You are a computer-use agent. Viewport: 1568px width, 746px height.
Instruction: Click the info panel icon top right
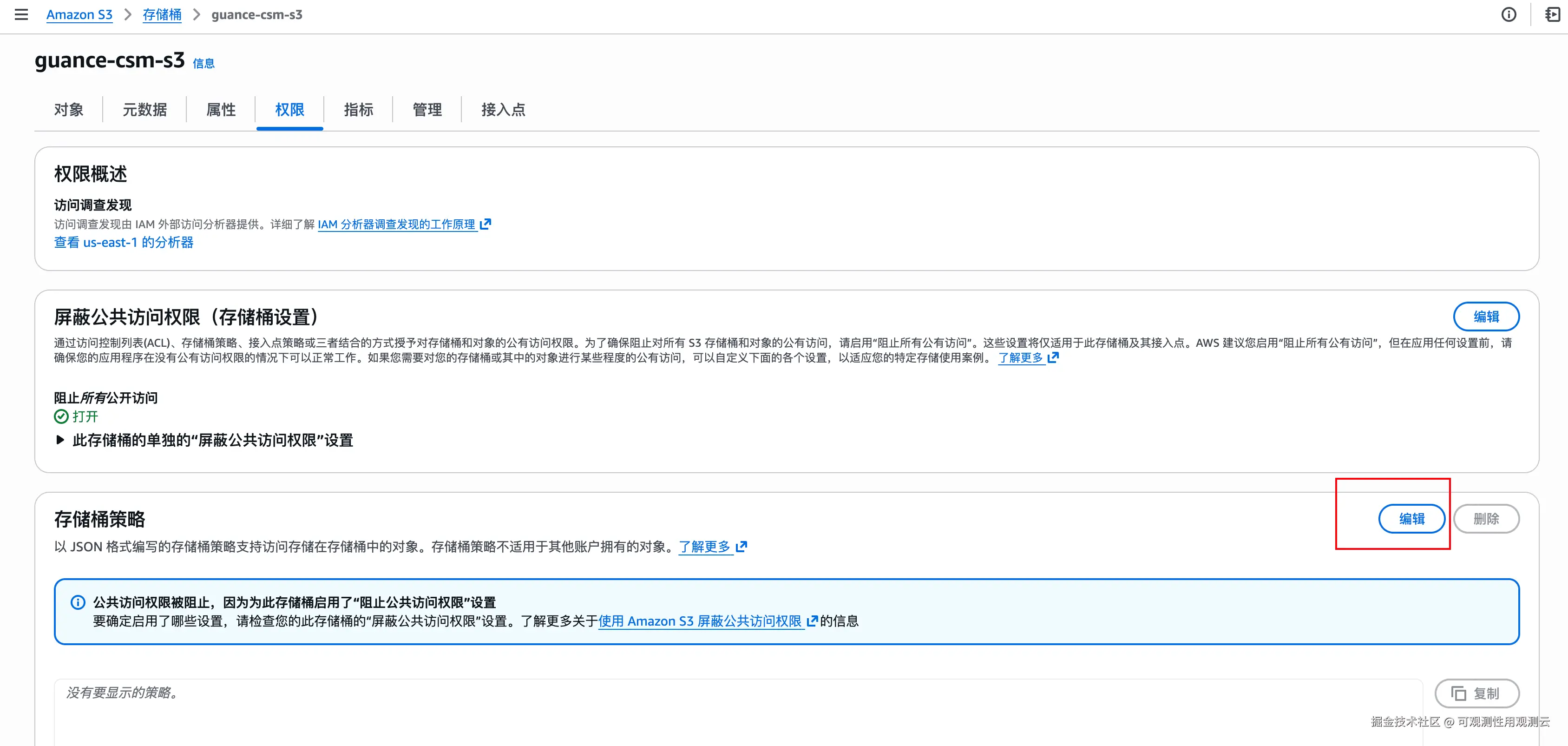pos(1509,14)
